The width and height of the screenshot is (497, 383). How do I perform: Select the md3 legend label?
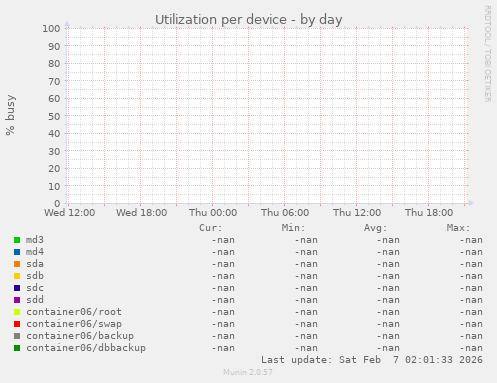coord(35,240)
